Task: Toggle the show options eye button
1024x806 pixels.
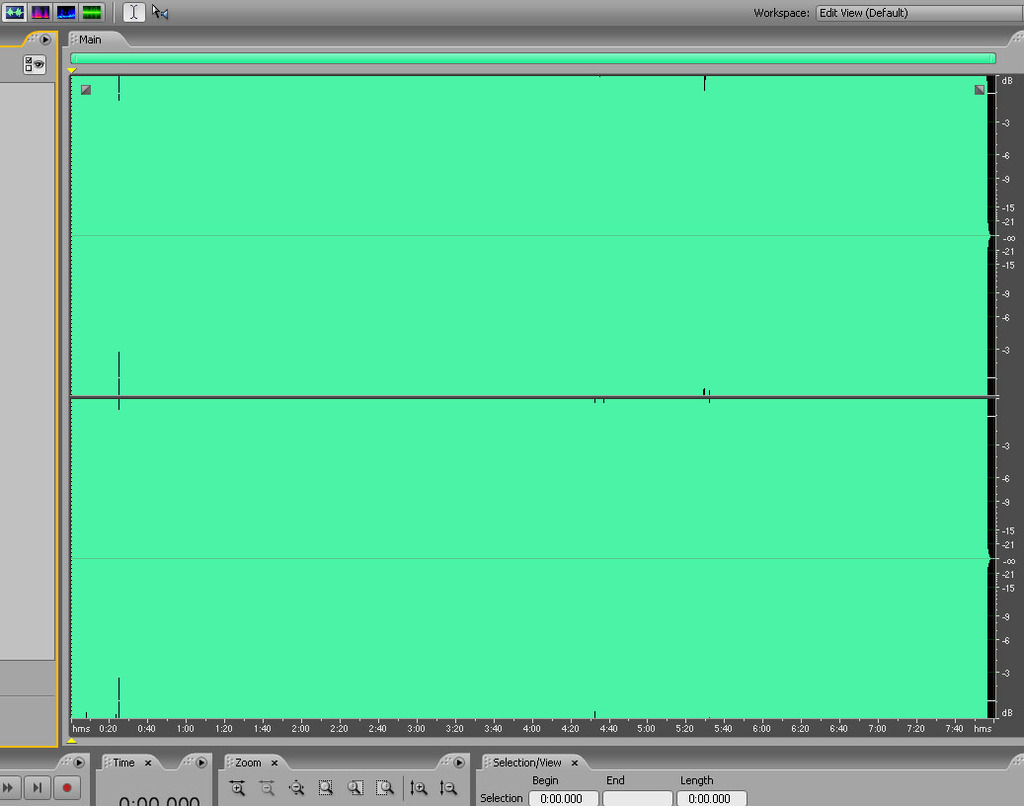Action: coord(35,64)
